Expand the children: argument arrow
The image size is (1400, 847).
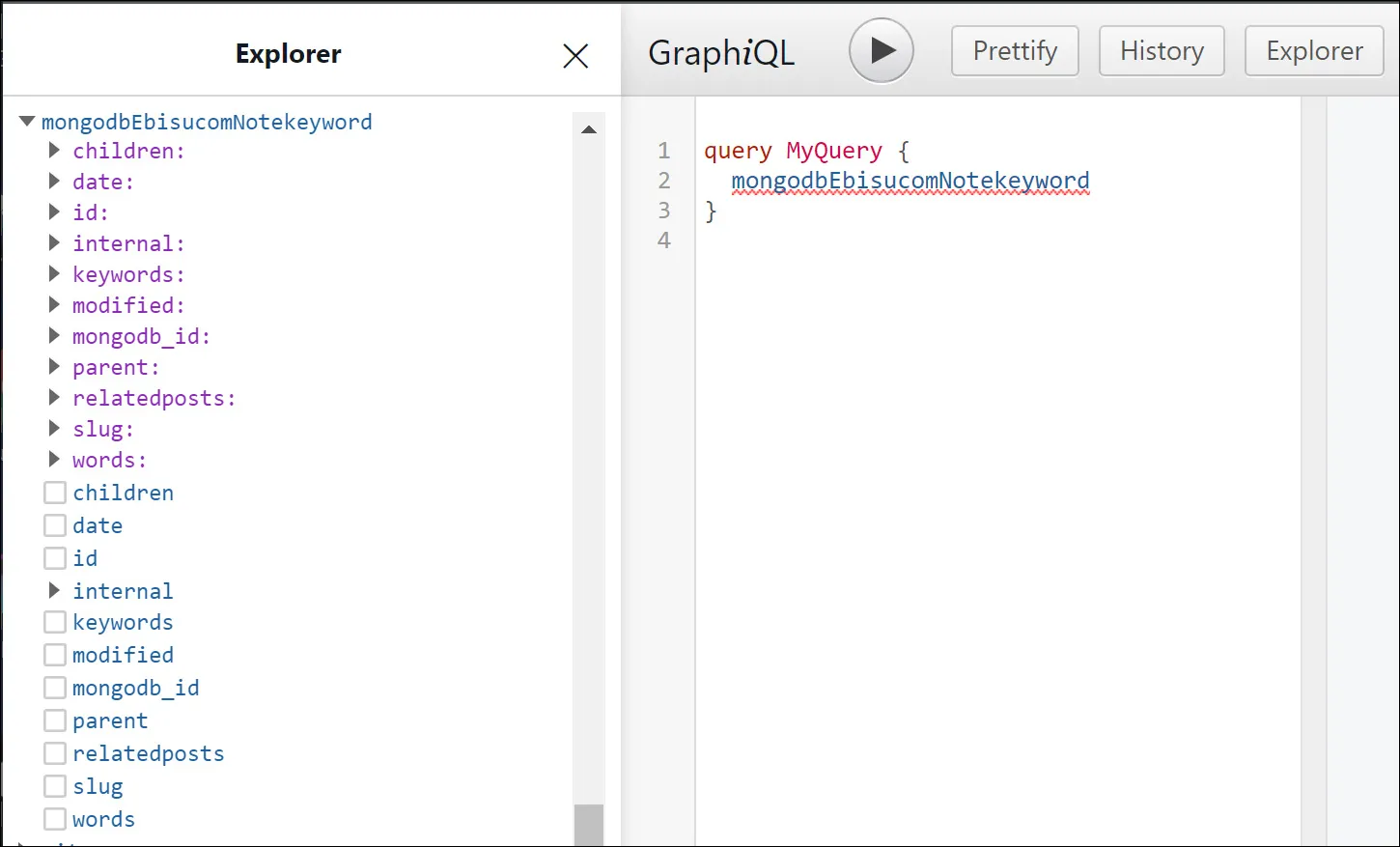click(55, 151)
